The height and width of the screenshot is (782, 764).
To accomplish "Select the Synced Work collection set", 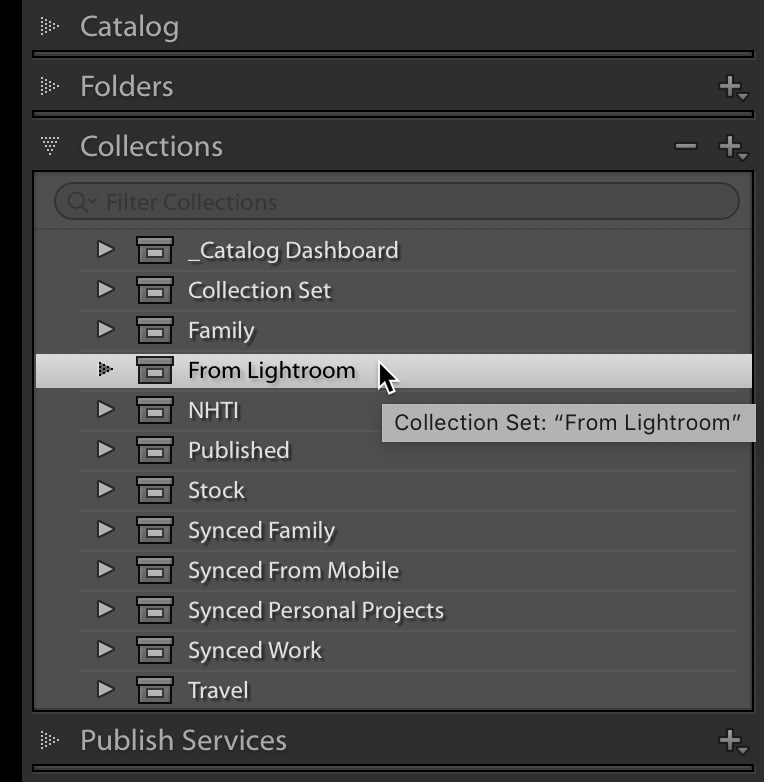I will click(x=394, y=650).
